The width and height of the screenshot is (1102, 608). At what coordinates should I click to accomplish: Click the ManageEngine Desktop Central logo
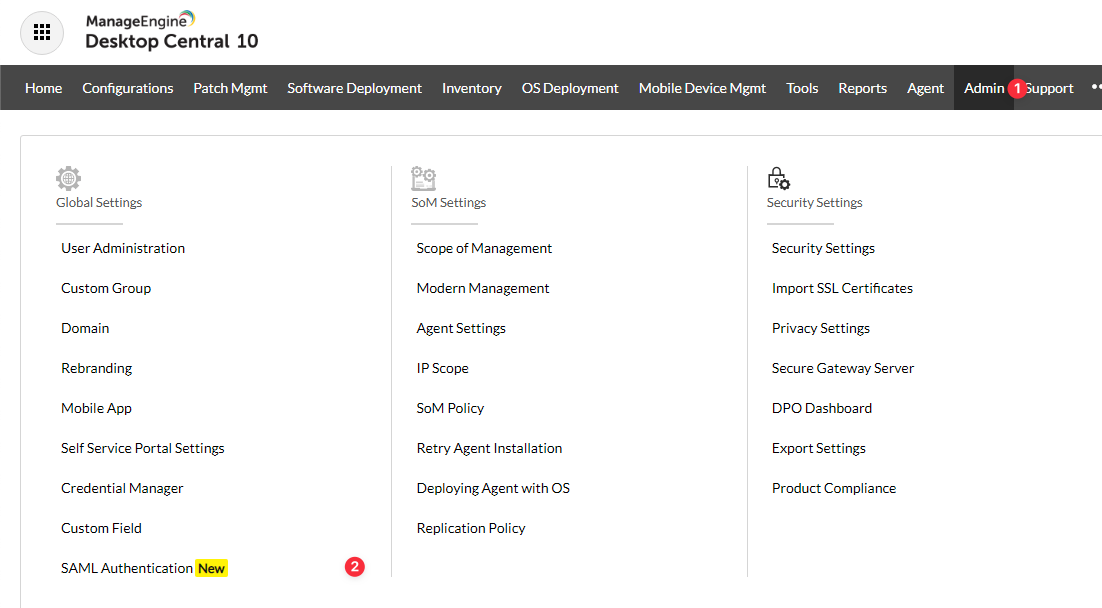(x=171, y=31)
